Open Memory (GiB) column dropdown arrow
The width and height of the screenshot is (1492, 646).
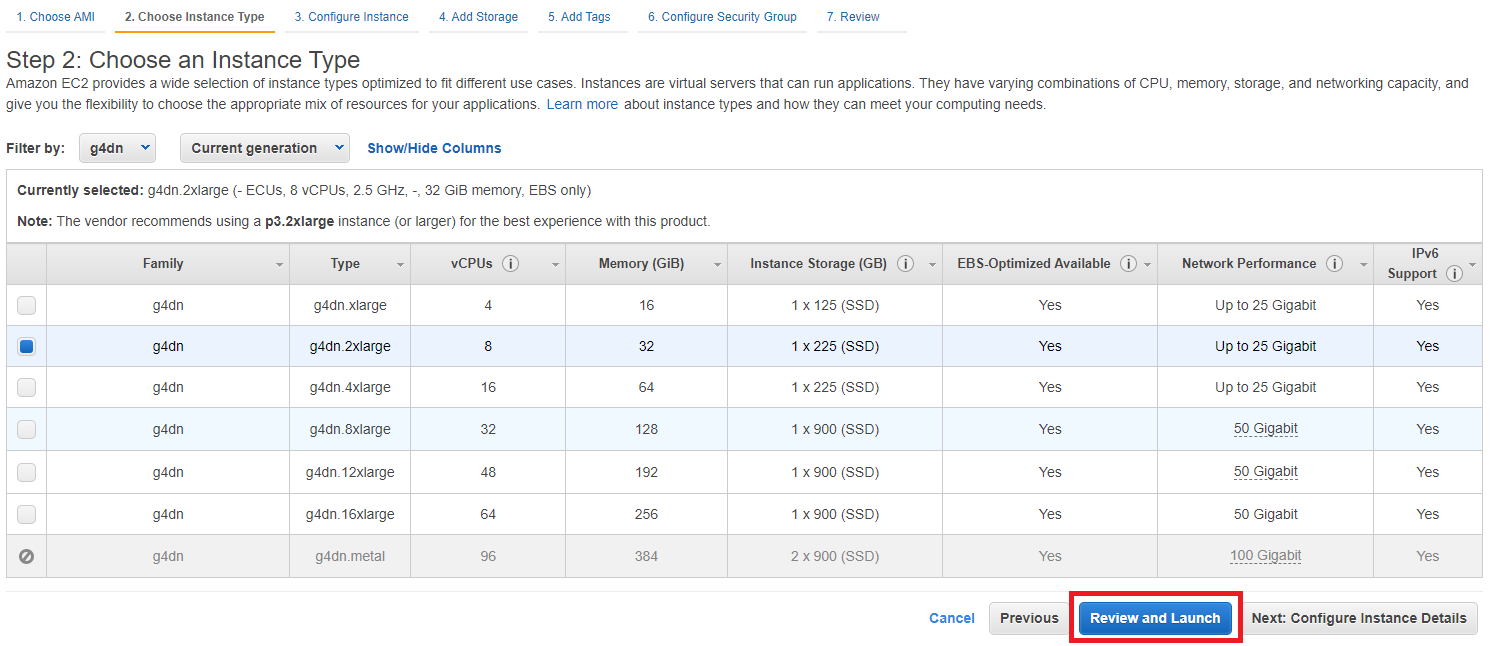pos(717,265)
